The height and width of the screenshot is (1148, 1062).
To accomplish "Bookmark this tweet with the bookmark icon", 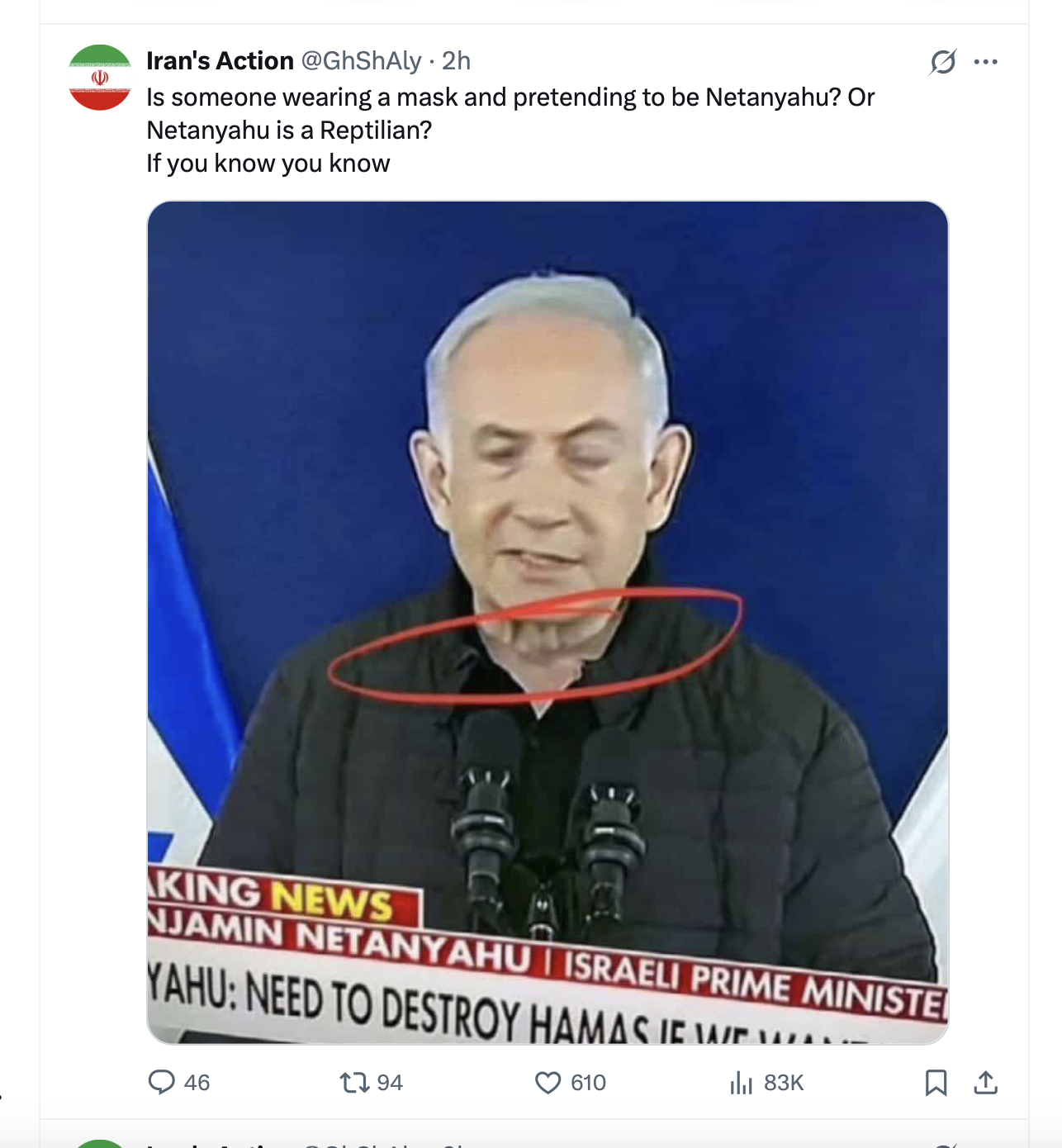I will (x=936, y=1082).
